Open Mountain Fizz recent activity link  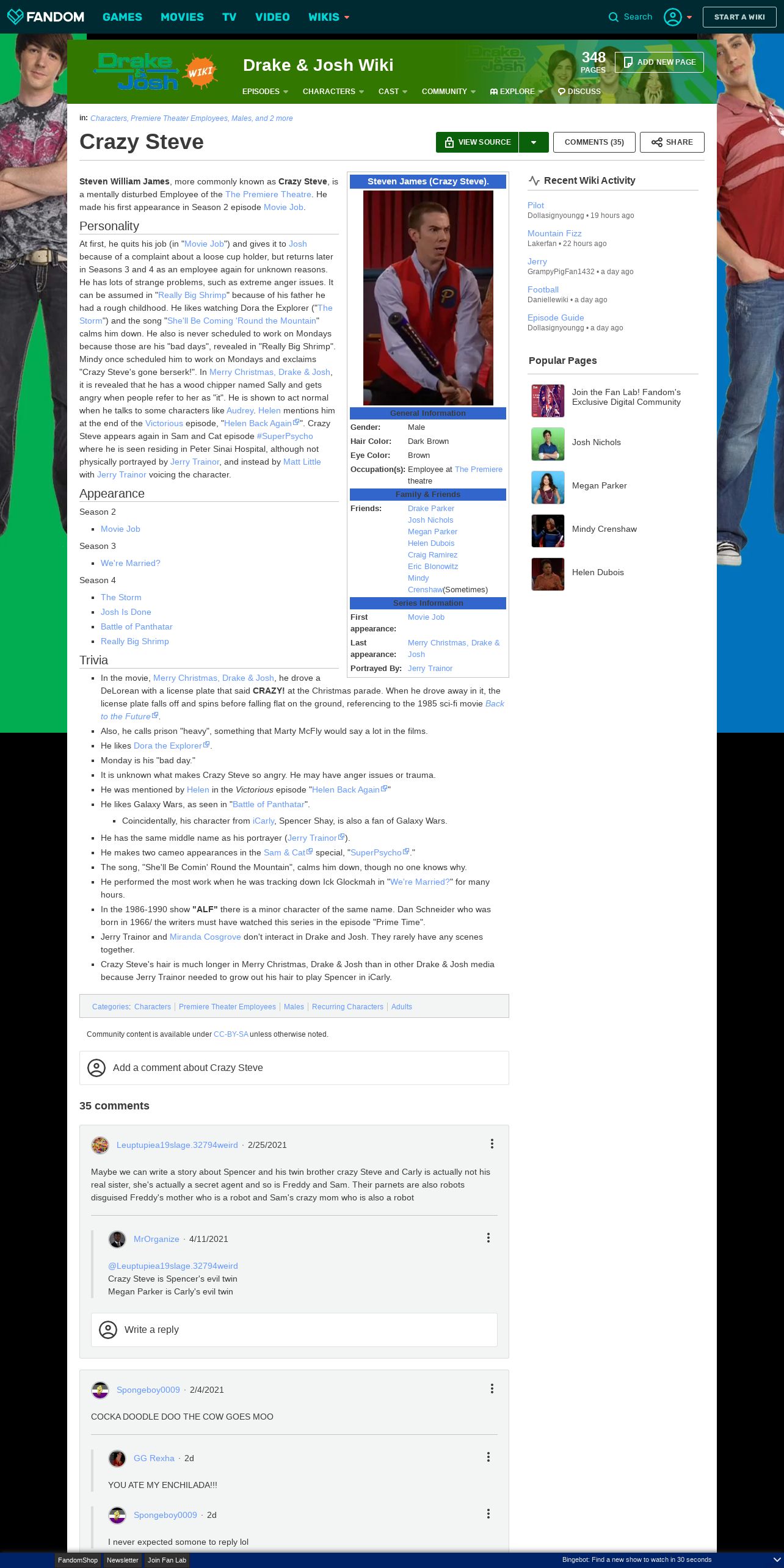(554, 233)
